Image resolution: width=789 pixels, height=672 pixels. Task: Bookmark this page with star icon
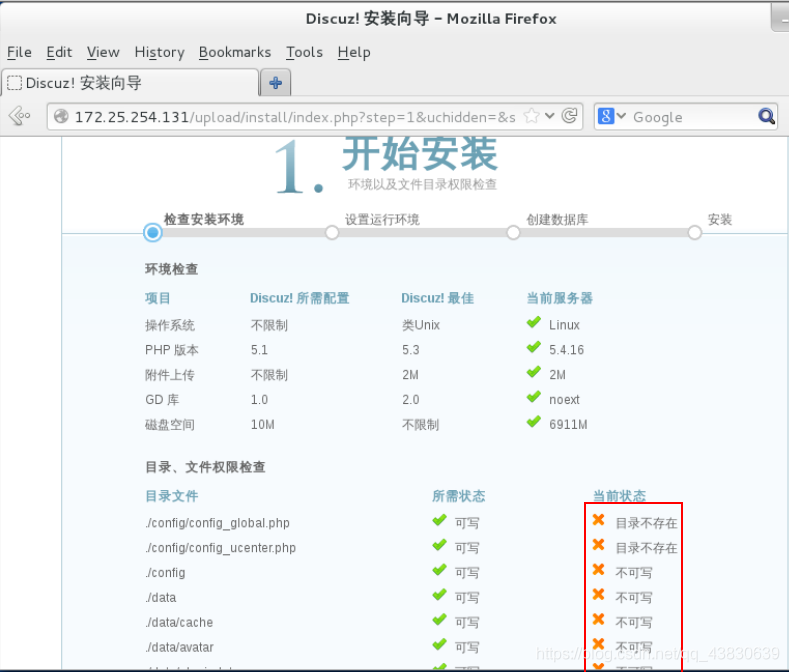pyautogui.click(x=531, y=116)
